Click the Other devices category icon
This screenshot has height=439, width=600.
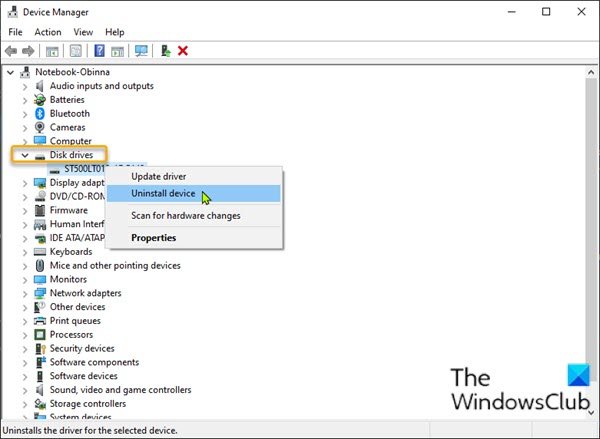tap(40, 307)
